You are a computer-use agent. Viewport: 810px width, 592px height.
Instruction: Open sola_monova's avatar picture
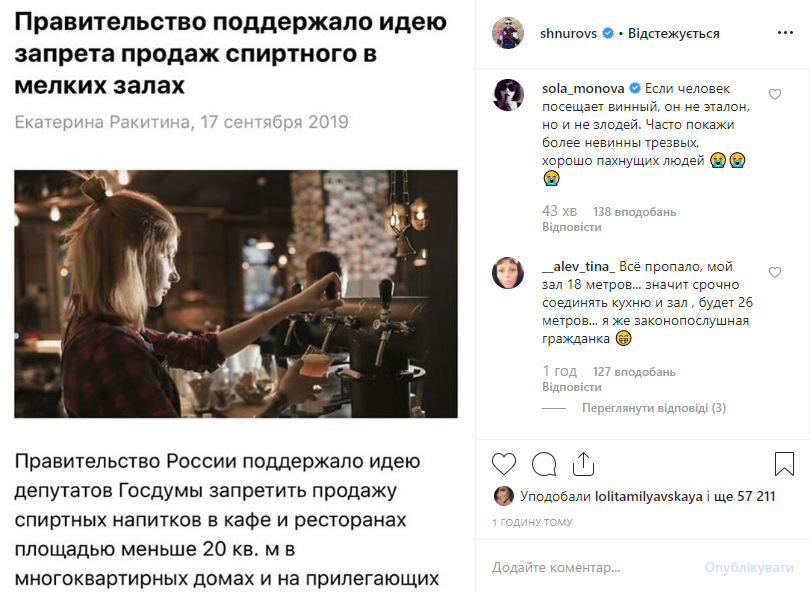click(x=508, y=95)
